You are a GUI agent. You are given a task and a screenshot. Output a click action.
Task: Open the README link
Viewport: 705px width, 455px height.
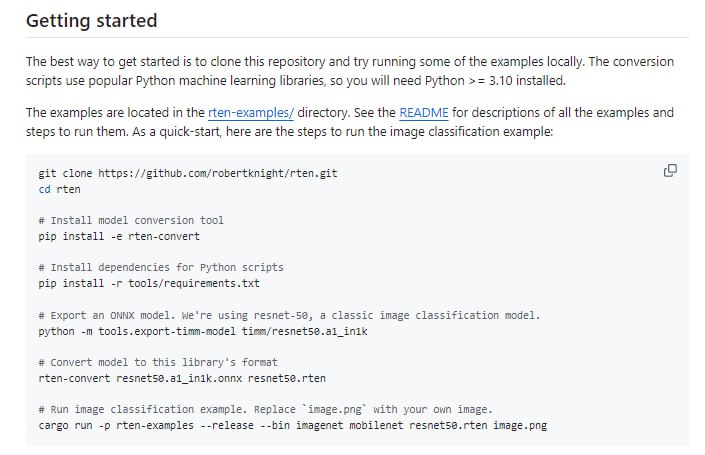[419, 113]
